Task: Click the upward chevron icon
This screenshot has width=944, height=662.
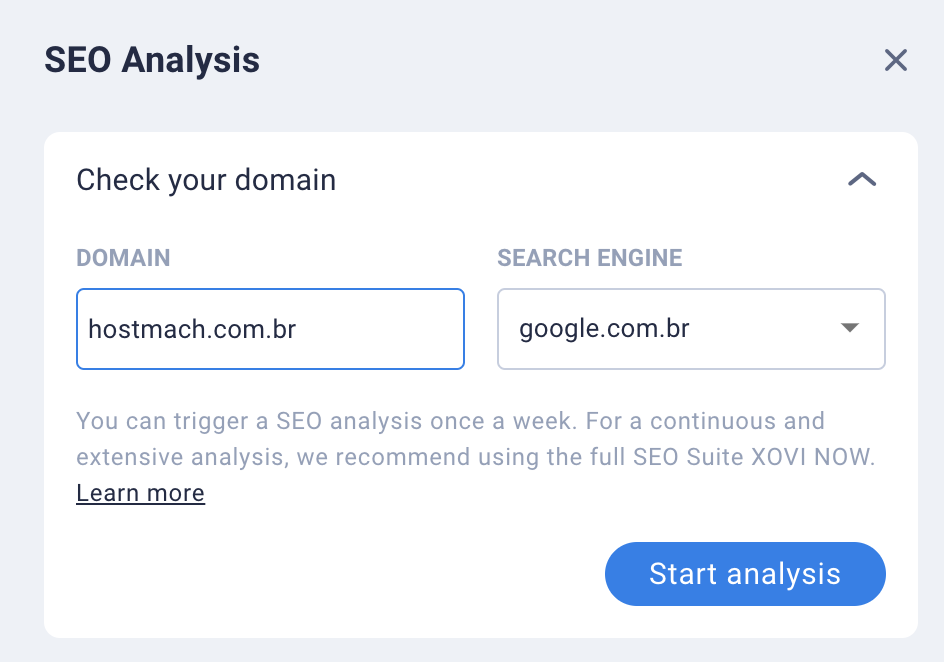Action: click(862, 179)
